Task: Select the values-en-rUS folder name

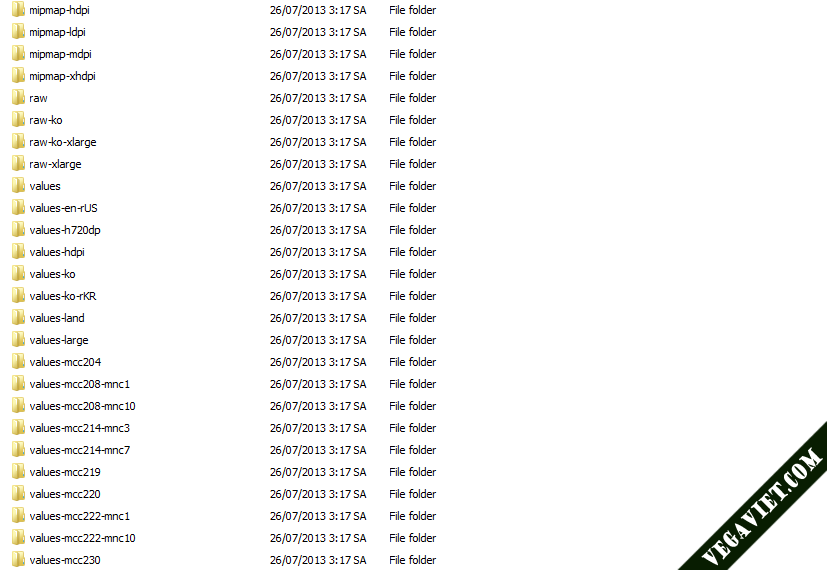Action: [x=63, y=208]
